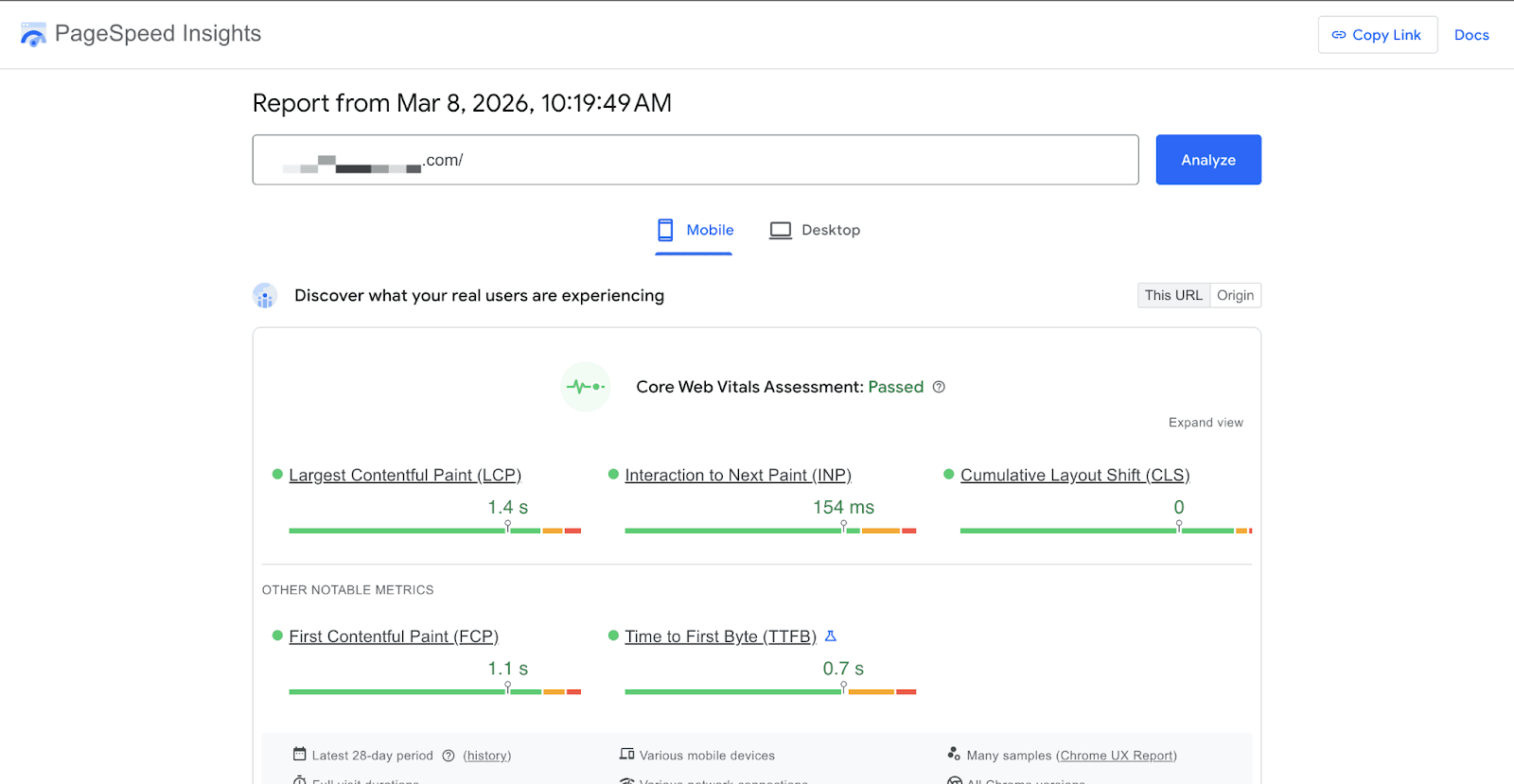Switch to the Desktop tab
The width and height of the screenshot is (1514, 784).
815,230
